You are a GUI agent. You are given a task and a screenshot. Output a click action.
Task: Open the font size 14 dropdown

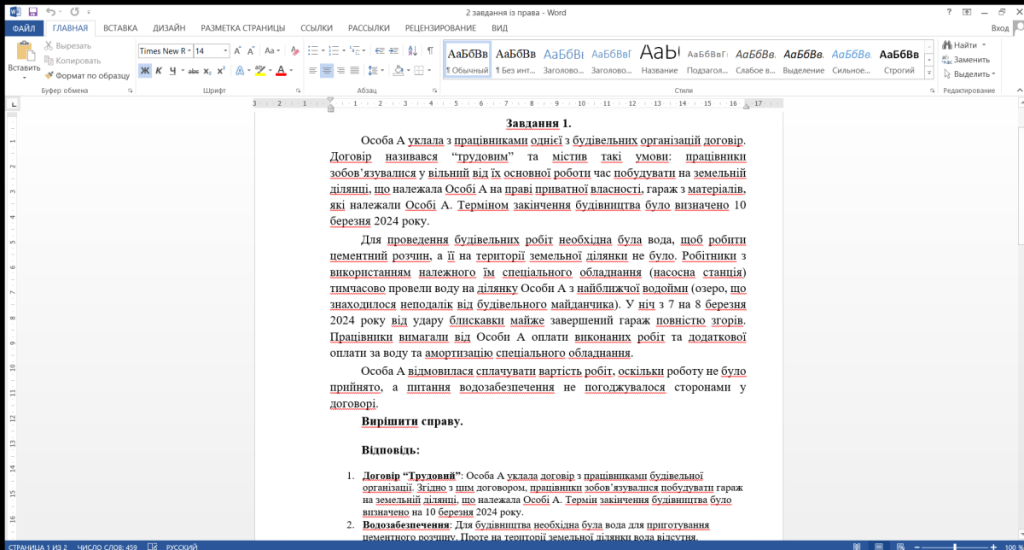pyautogui.click(x=225, y=51)
